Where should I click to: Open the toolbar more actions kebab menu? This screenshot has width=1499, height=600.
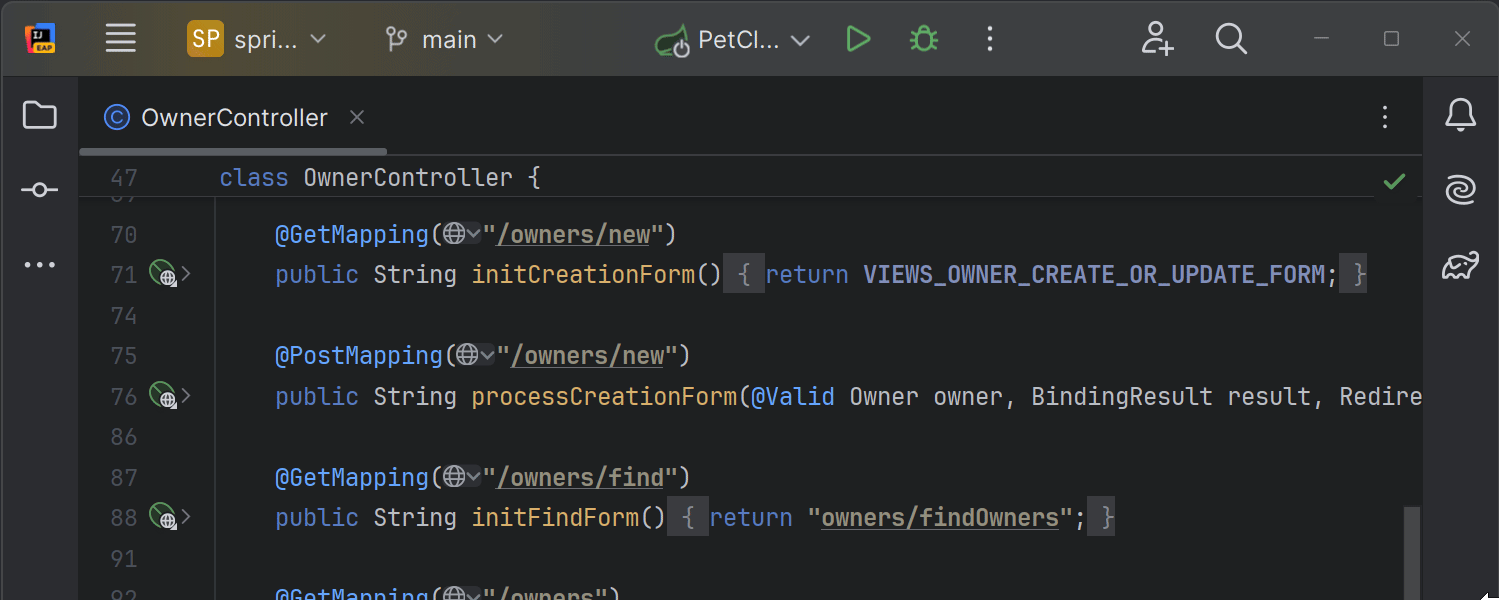(x=989, y=39)
